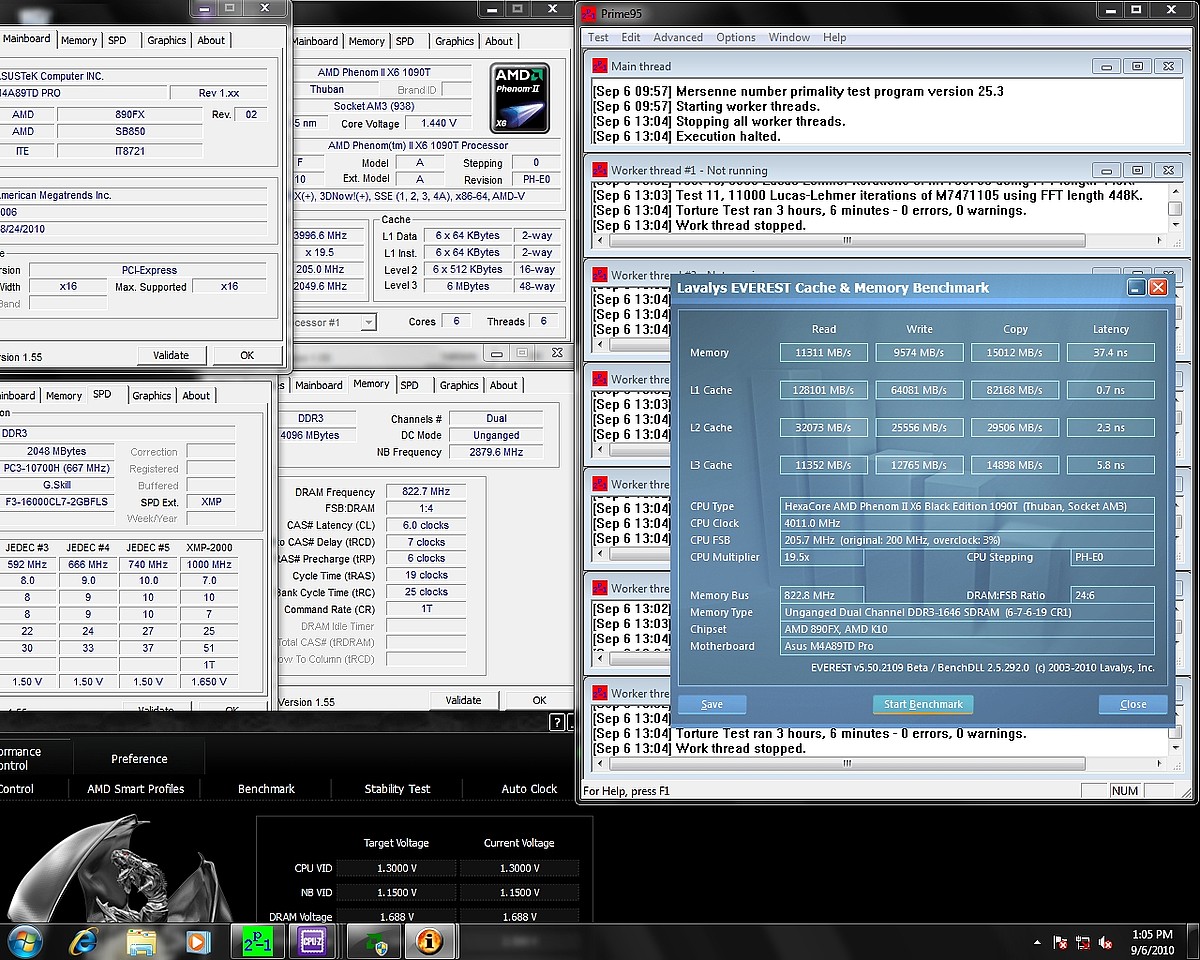Open About tab in the ASUSTeK mainboard CPU-Z window
Image resolution: width=1200 pixels, height=960 pixels.
211,41
